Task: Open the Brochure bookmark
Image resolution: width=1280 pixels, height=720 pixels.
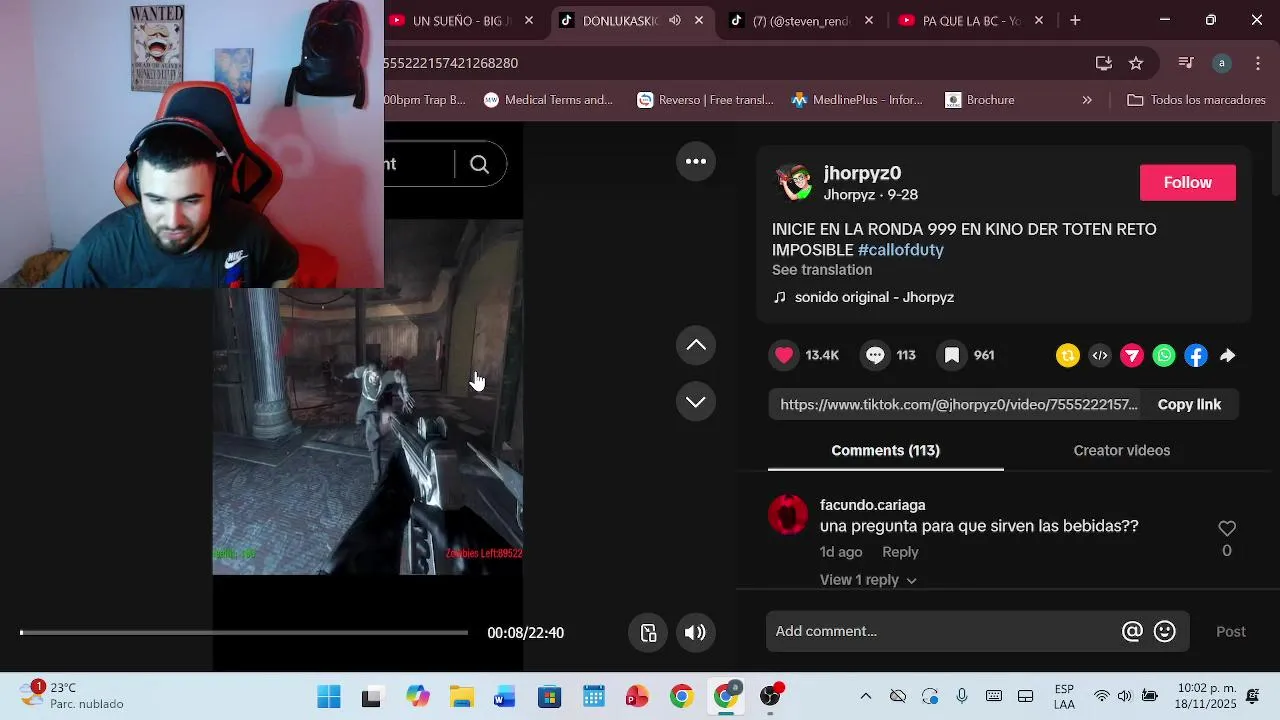Action: [980, 100]
